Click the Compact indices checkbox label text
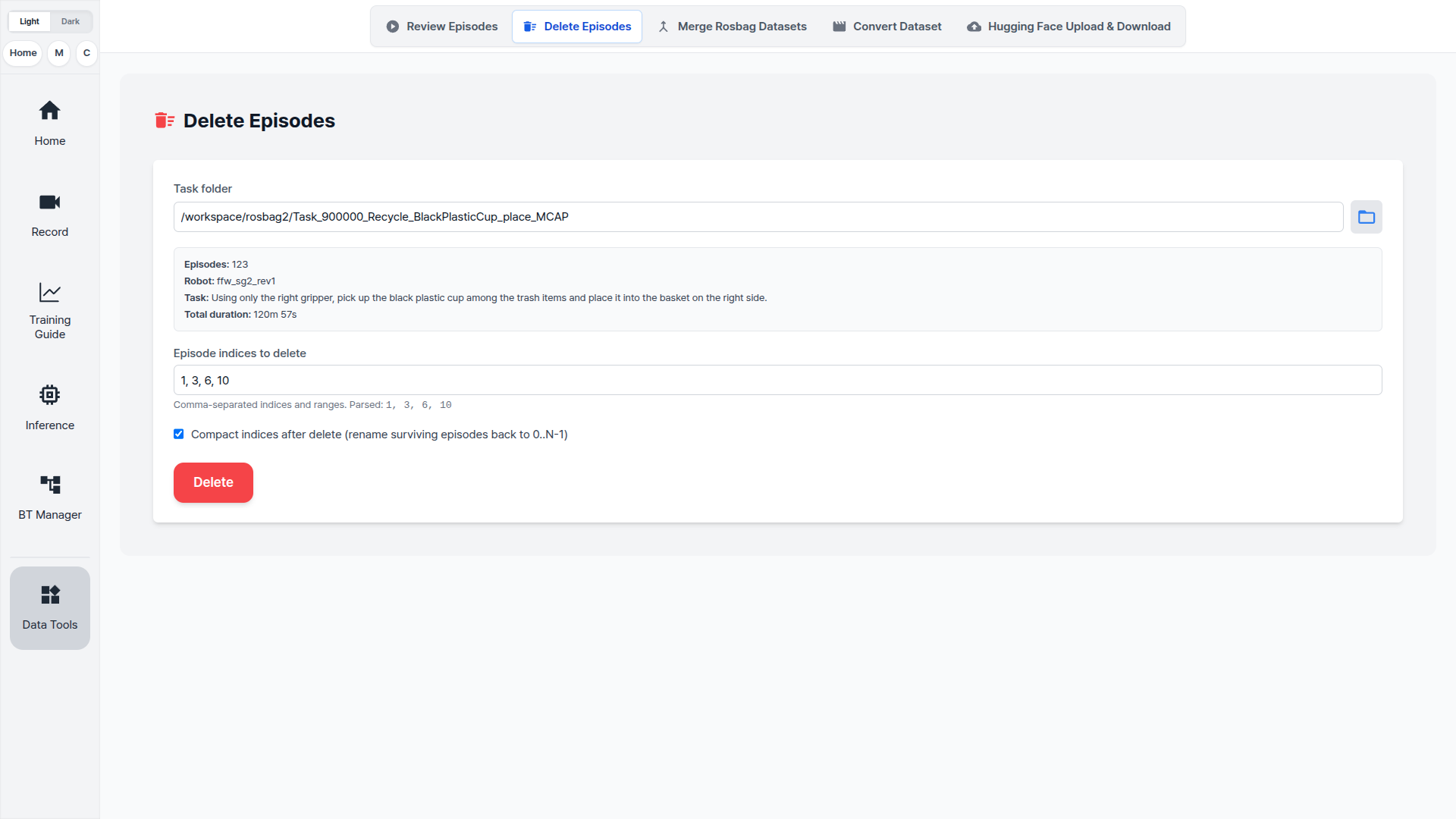The height and width of the screenshot is (819, 1456). pyautogui.click(x=379, y=435)
